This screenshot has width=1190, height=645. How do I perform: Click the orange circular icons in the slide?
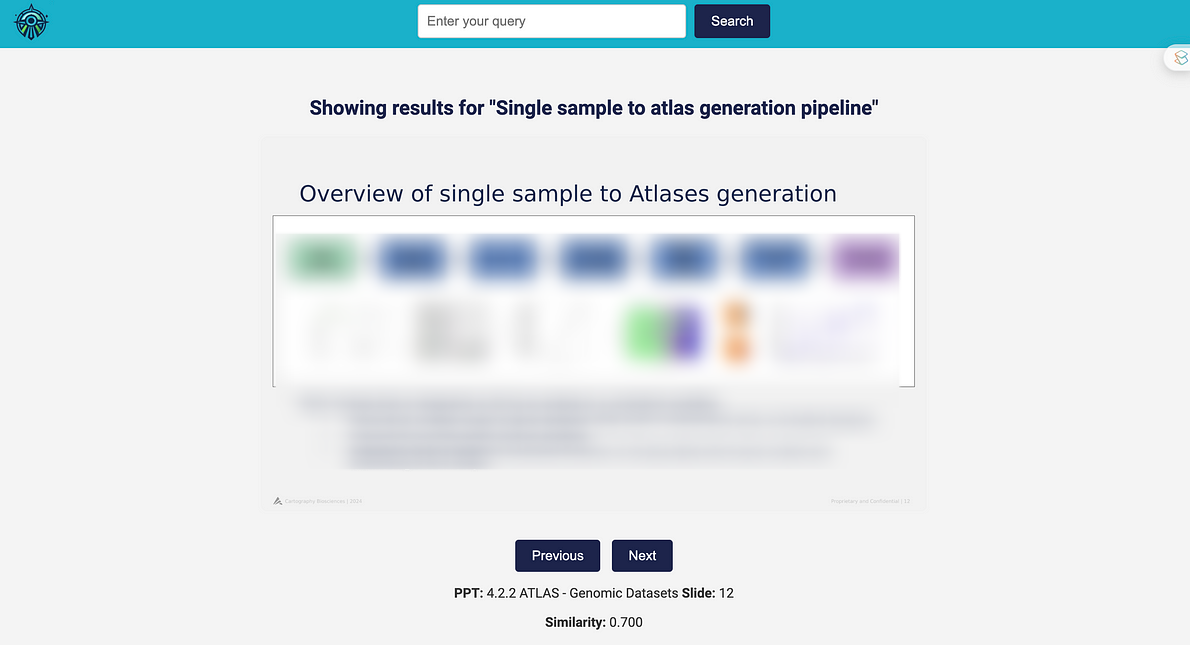736,330
